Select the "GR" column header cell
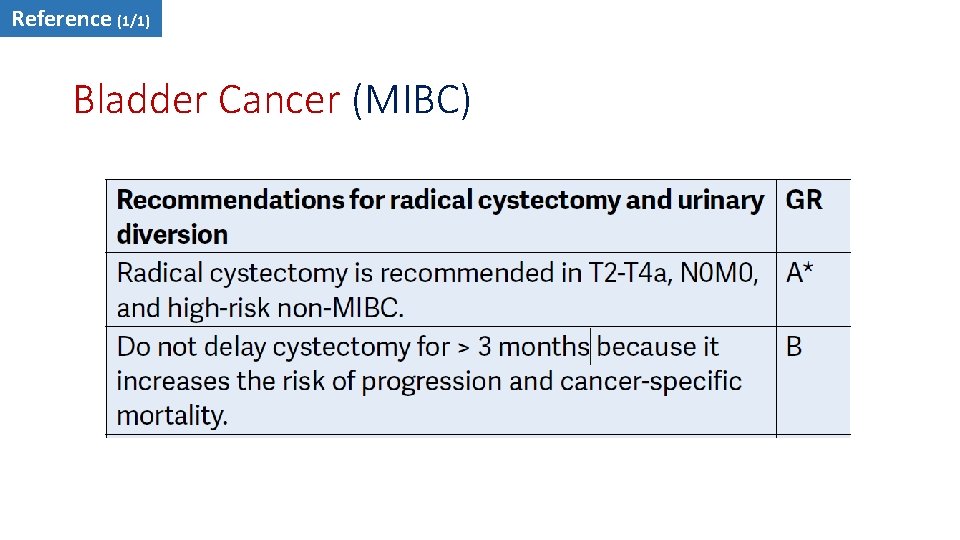The width and height of the screenshot is (960, 540). point(804,200)
